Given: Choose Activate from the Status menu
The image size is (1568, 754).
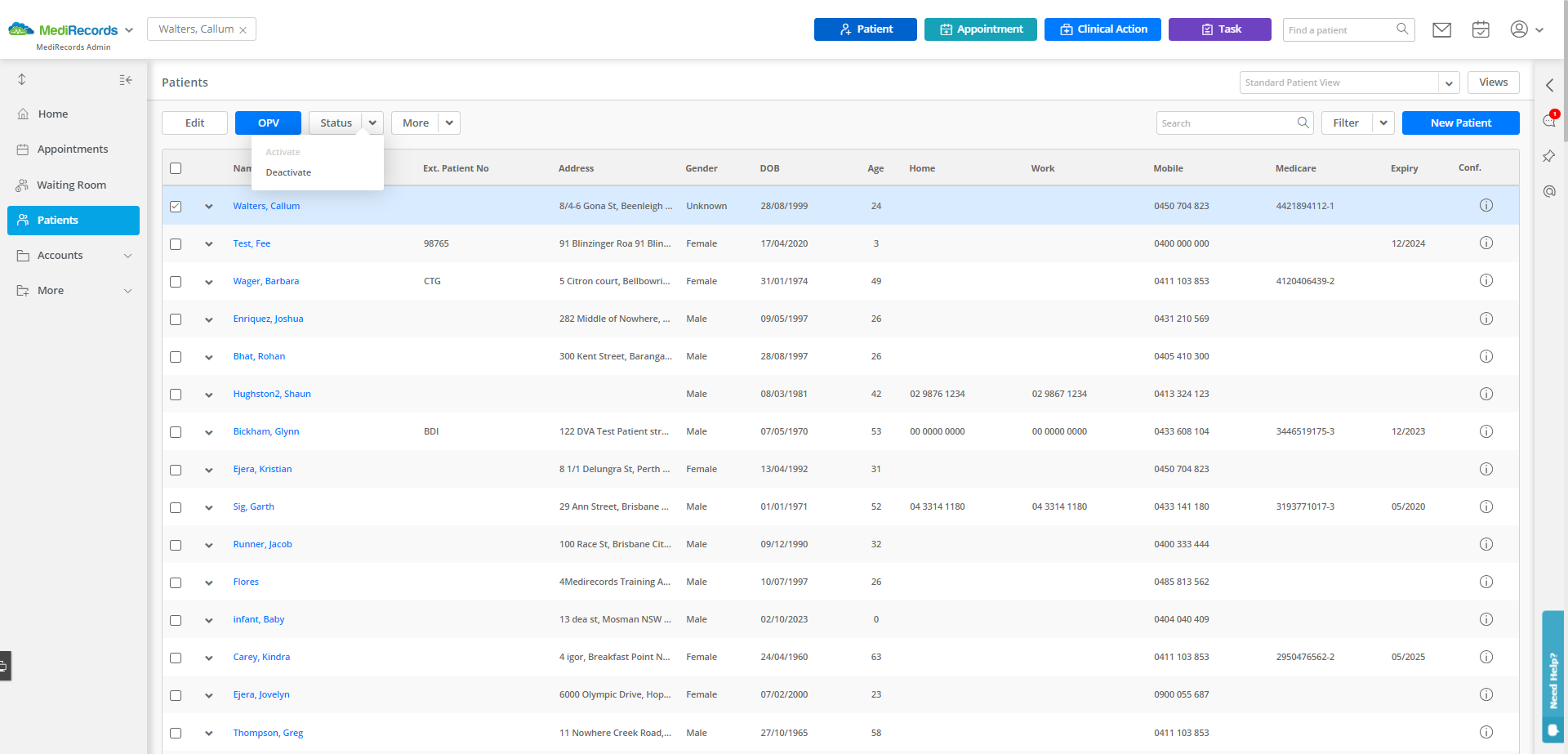Looking at the screenshot, I should pyautogui.click(x=283, y=152).
